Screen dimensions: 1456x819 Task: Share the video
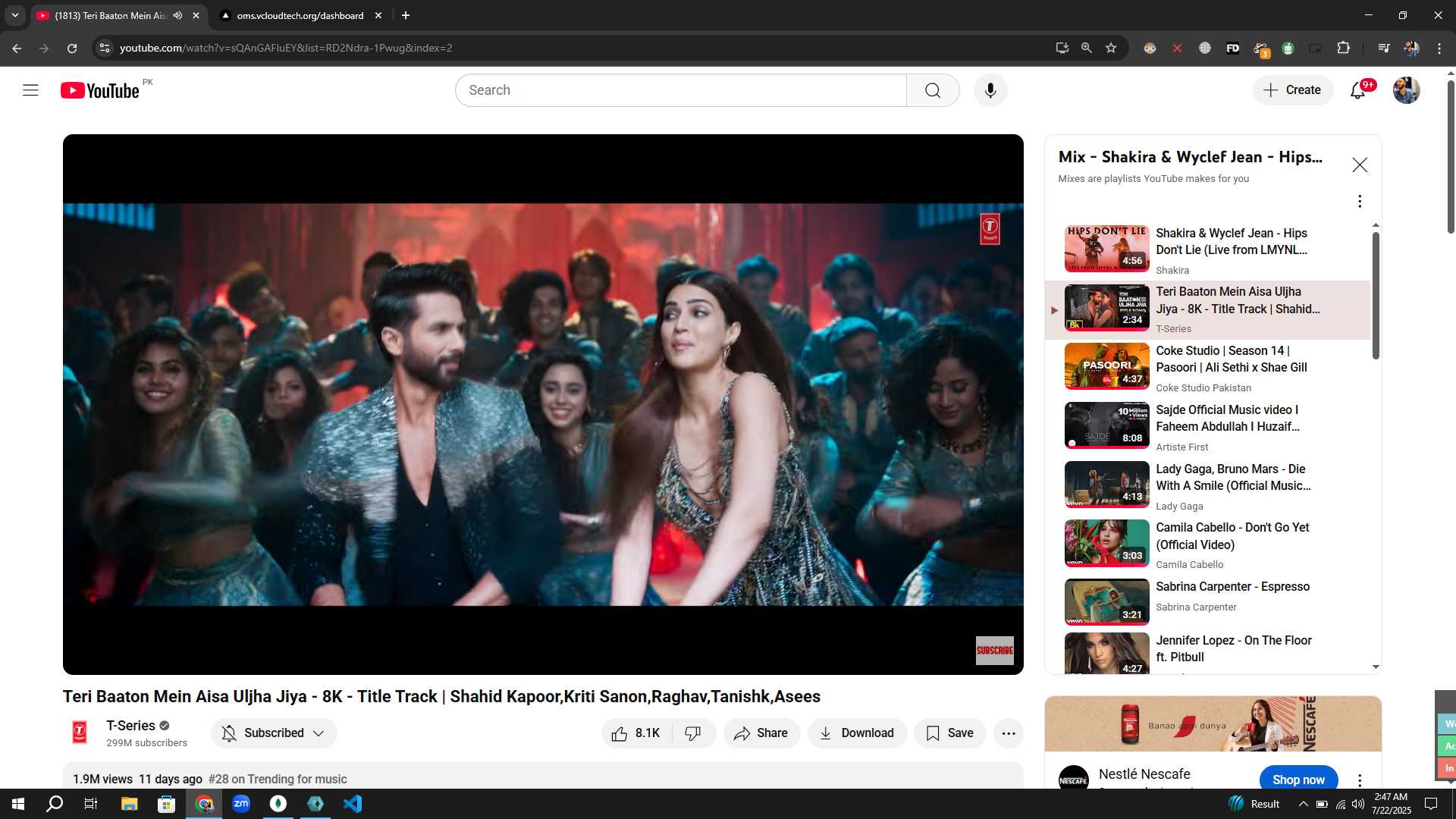(761, 733)
